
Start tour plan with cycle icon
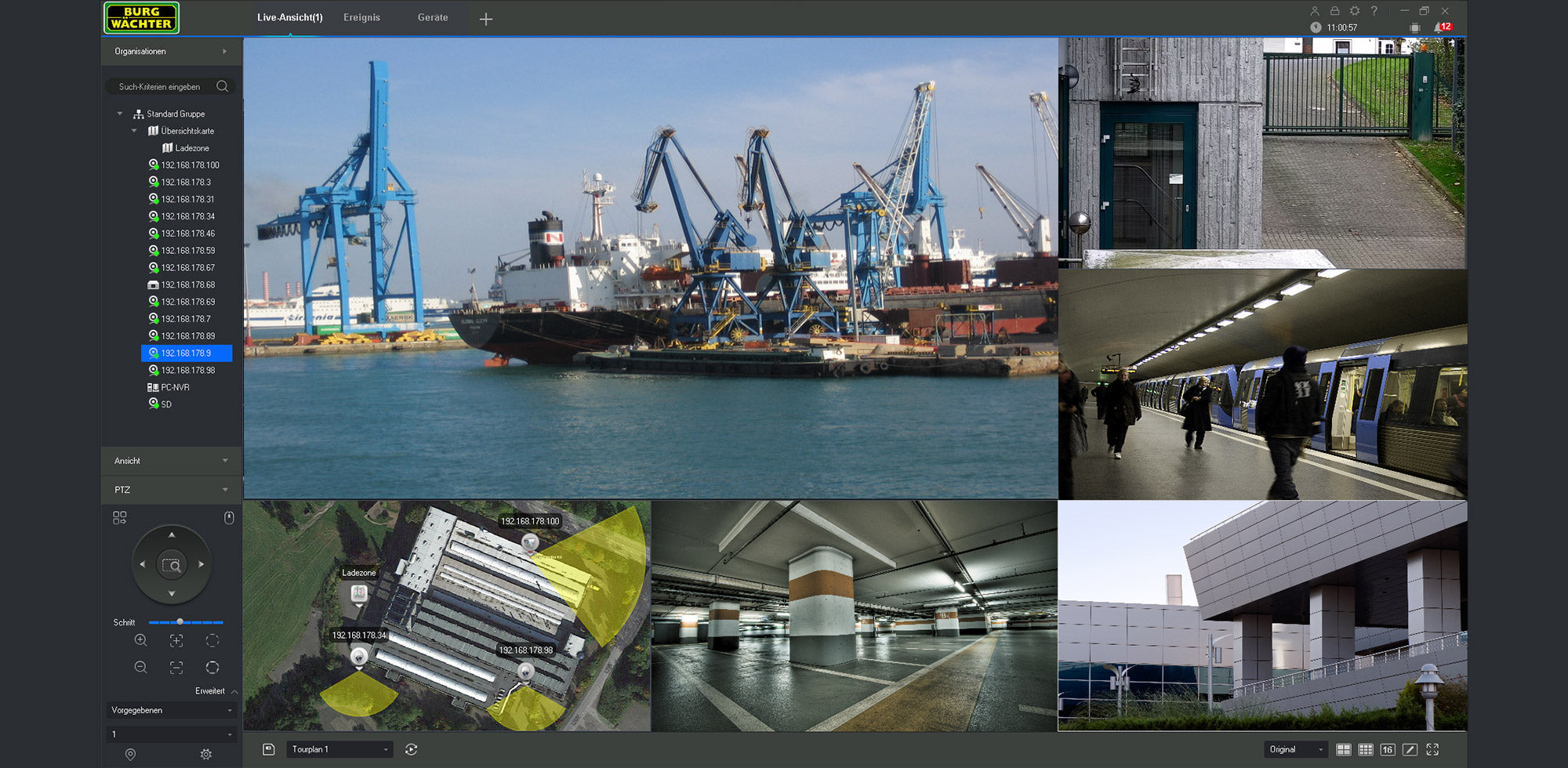coord(412,750)
